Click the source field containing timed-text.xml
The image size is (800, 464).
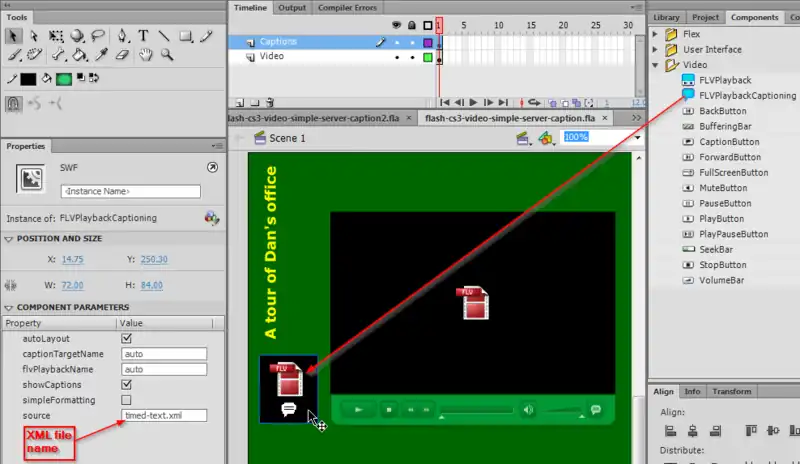coord(163,414)
